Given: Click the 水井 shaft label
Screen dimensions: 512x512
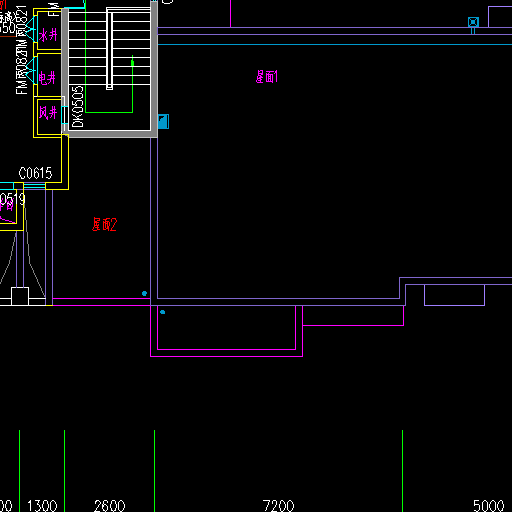Looking at the screenshot, I should click(x=48, y=35).
